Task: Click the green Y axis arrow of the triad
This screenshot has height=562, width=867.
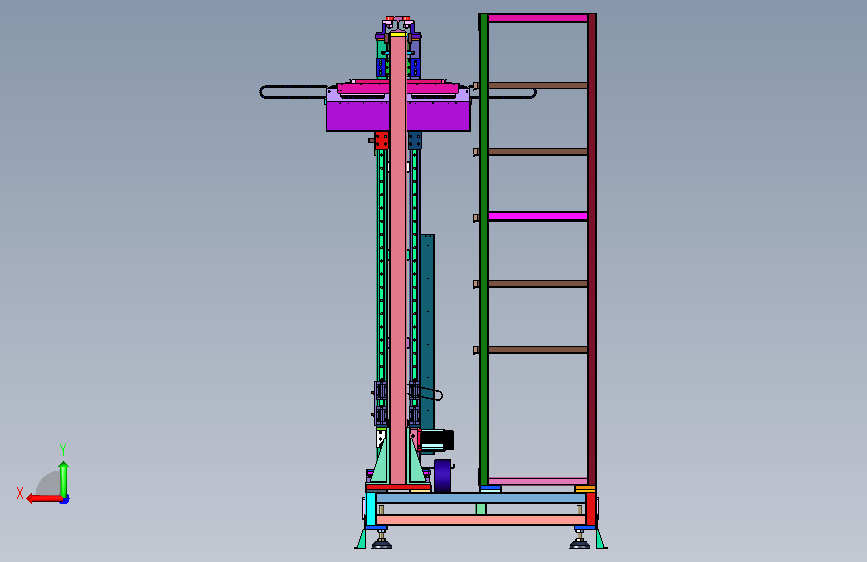Action: pos(64,479)
